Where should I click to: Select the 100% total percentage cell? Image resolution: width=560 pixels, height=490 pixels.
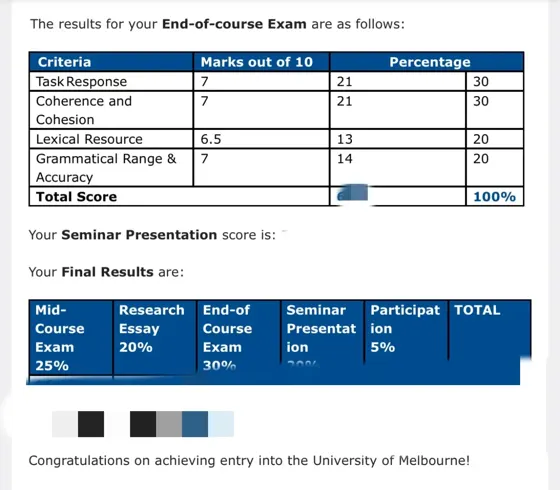click(x=495, y=196)
